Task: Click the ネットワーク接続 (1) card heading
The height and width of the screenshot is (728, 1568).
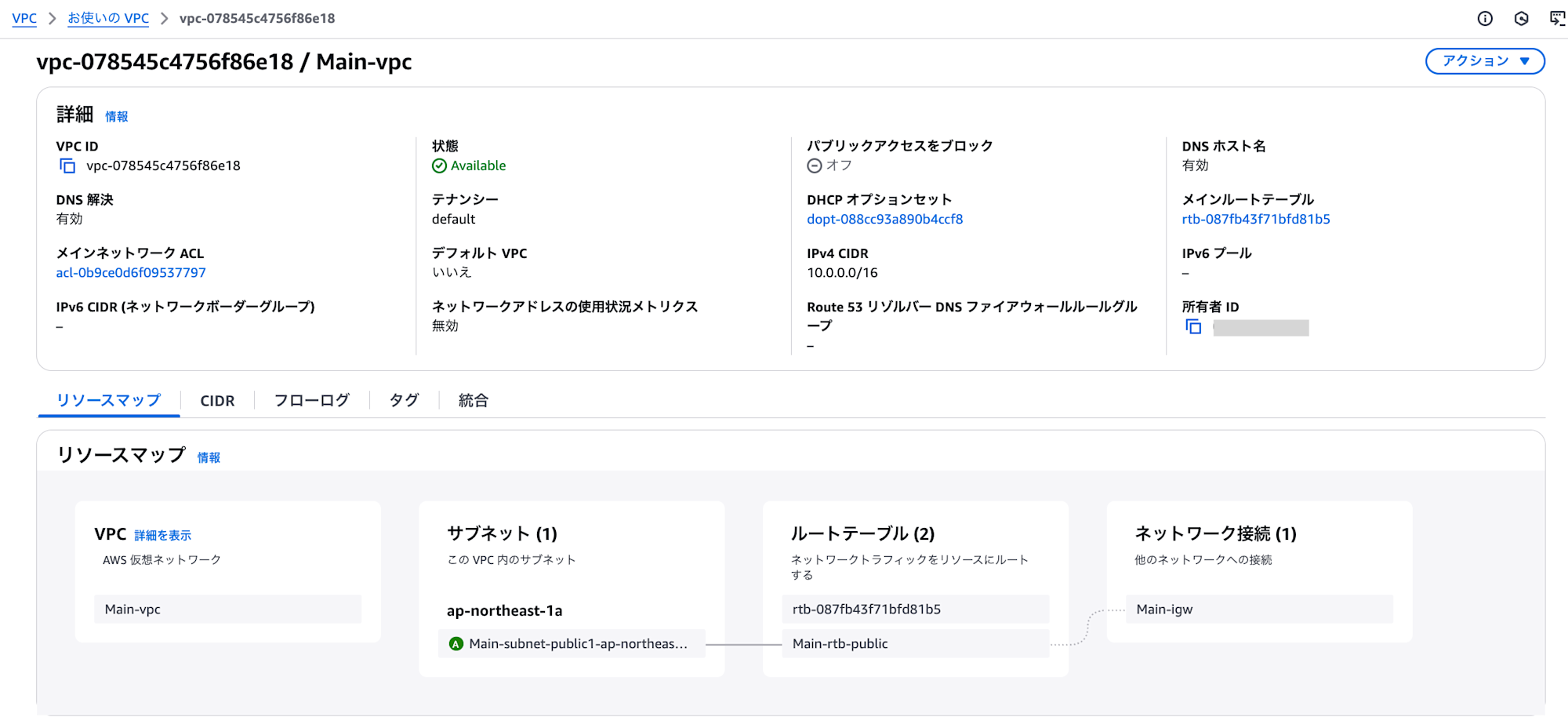Action: 1216,534
